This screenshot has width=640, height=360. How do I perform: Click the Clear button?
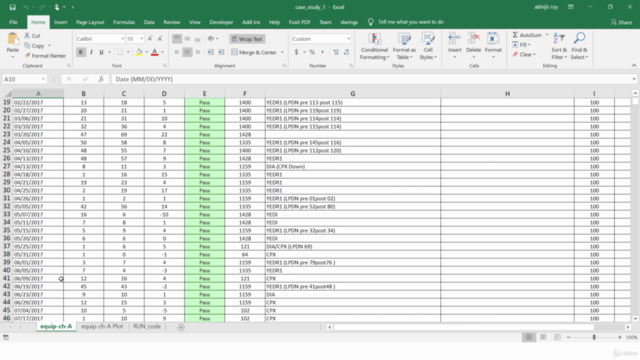[524, 54]
